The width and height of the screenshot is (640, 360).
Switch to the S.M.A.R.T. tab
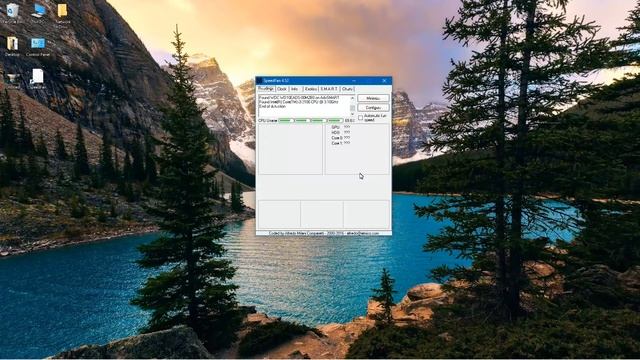click(329, 89)
